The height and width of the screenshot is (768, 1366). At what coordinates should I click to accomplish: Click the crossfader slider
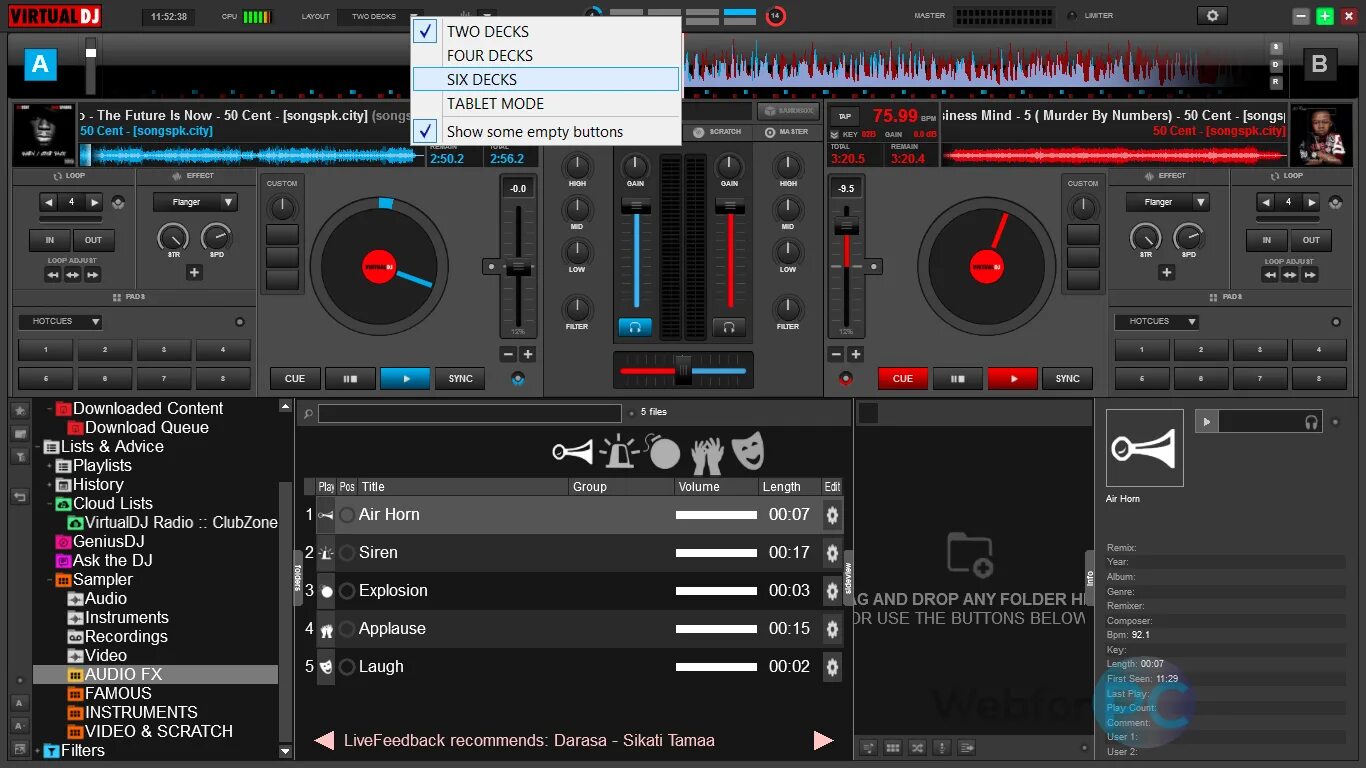[x=683, y=370]
